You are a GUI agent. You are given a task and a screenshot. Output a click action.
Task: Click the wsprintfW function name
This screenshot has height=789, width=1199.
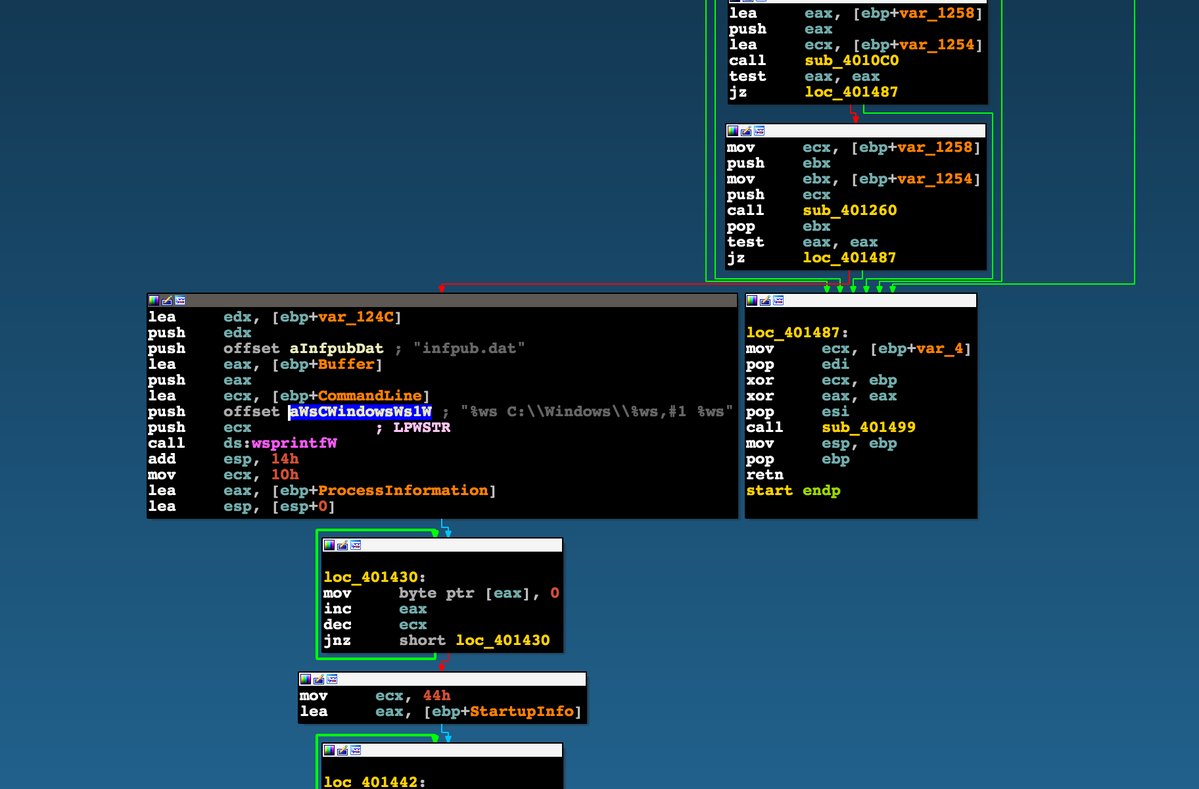(293, 443)
